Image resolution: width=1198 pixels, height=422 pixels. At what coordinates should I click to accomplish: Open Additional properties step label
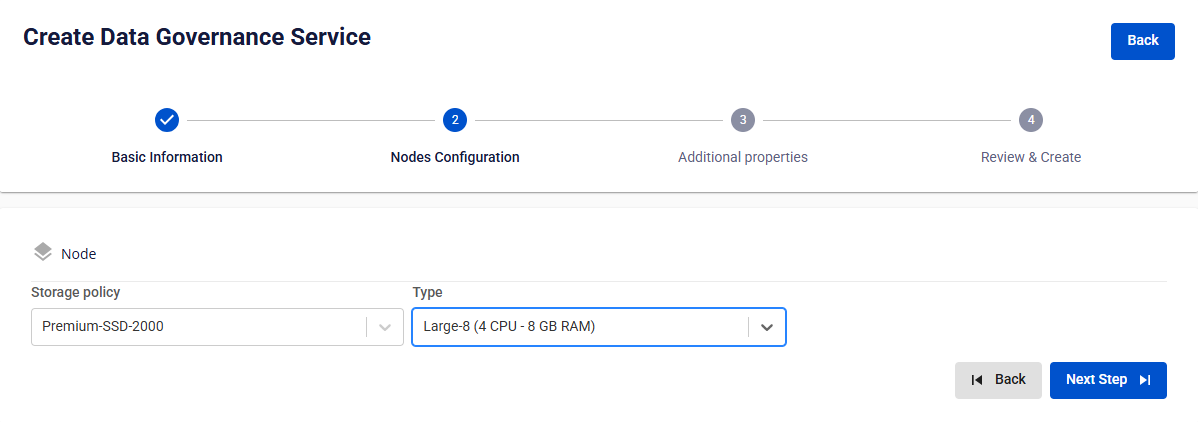coord(743,157)
